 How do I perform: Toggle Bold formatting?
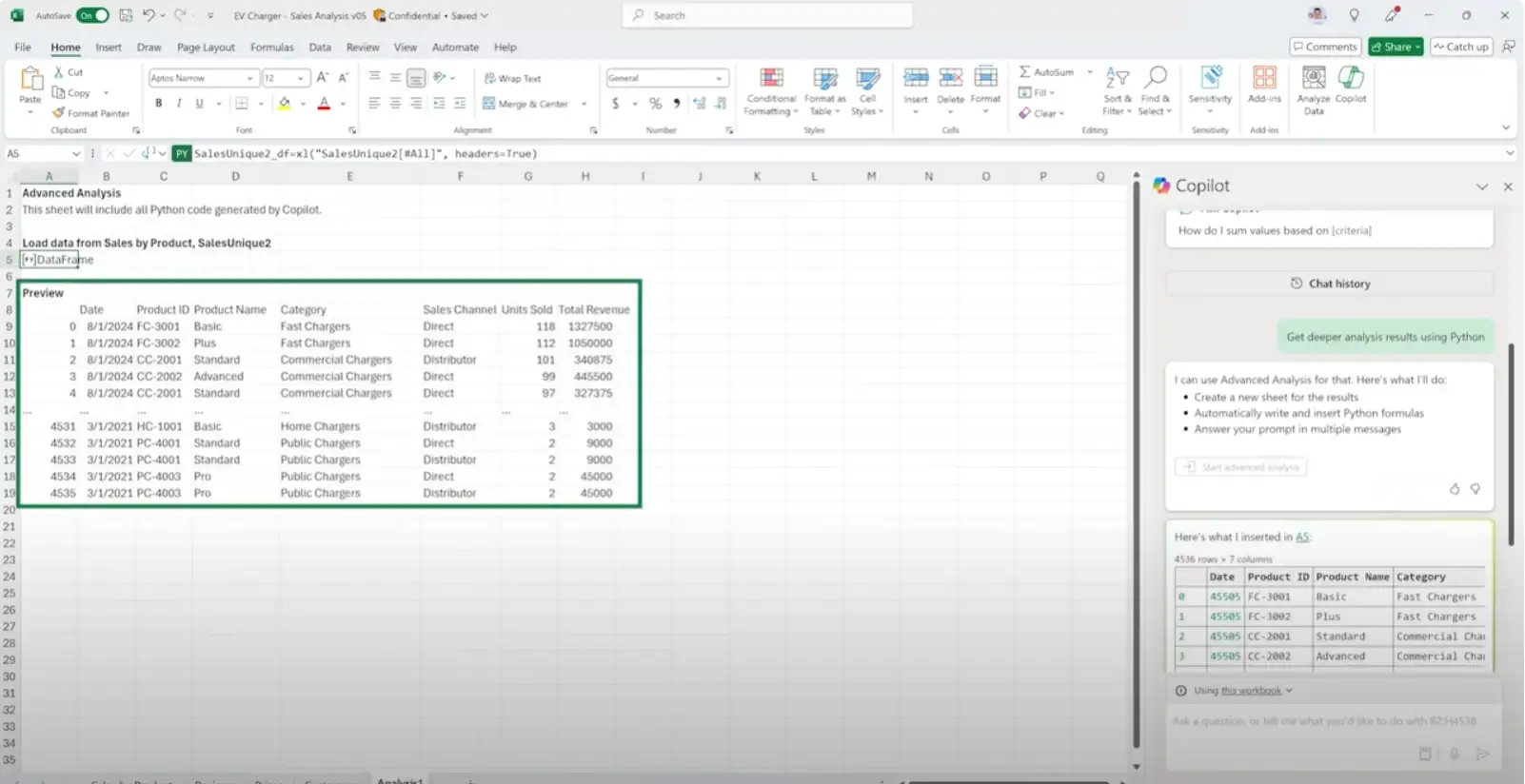158,104
